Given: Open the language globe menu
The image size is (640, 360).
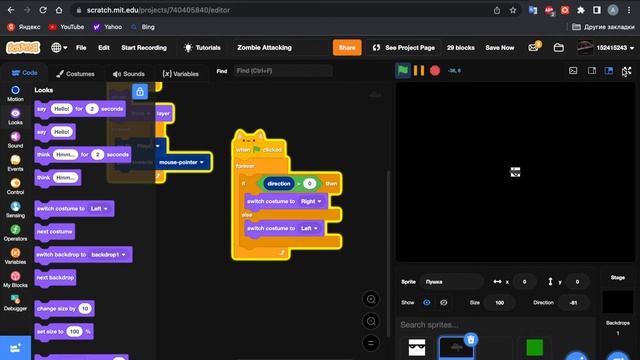Looking at the screenshot, I should point(59,48).
